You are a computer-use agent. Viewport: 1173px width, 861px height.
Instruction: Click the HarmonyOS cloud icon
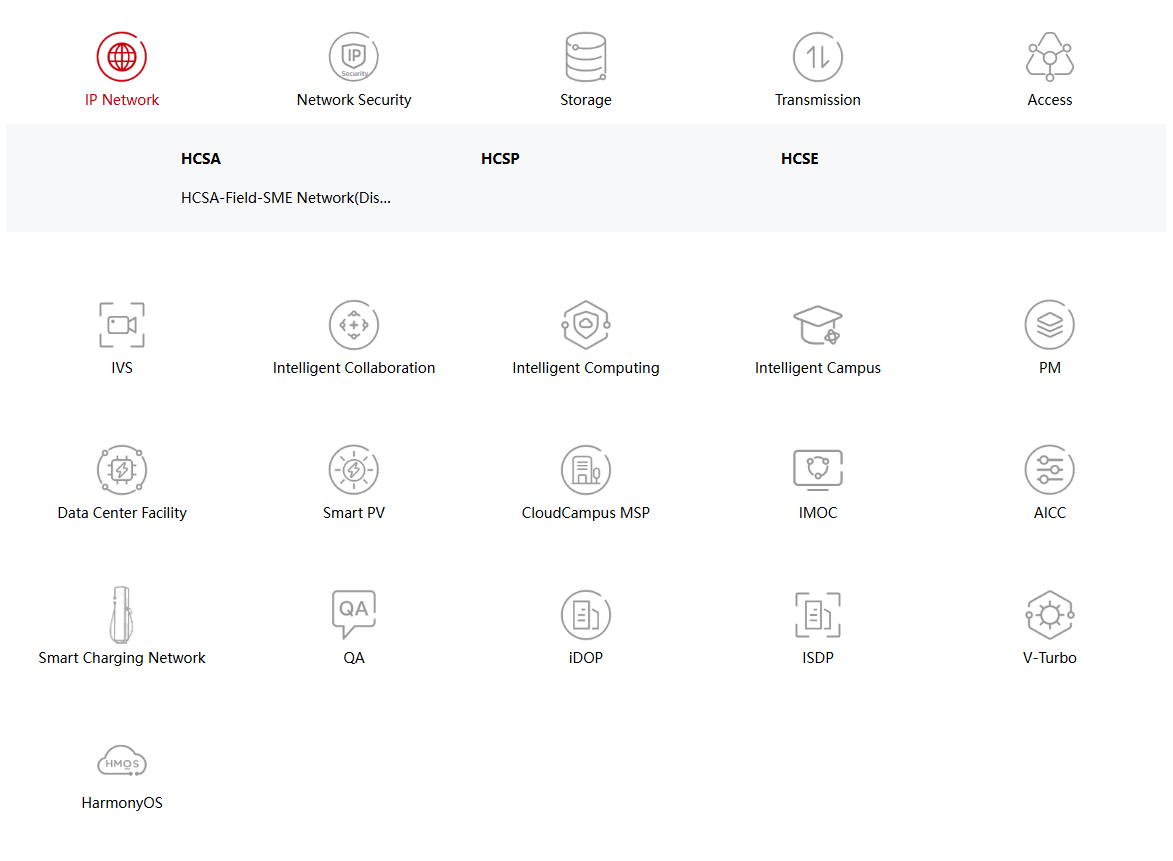pos(122,762)
